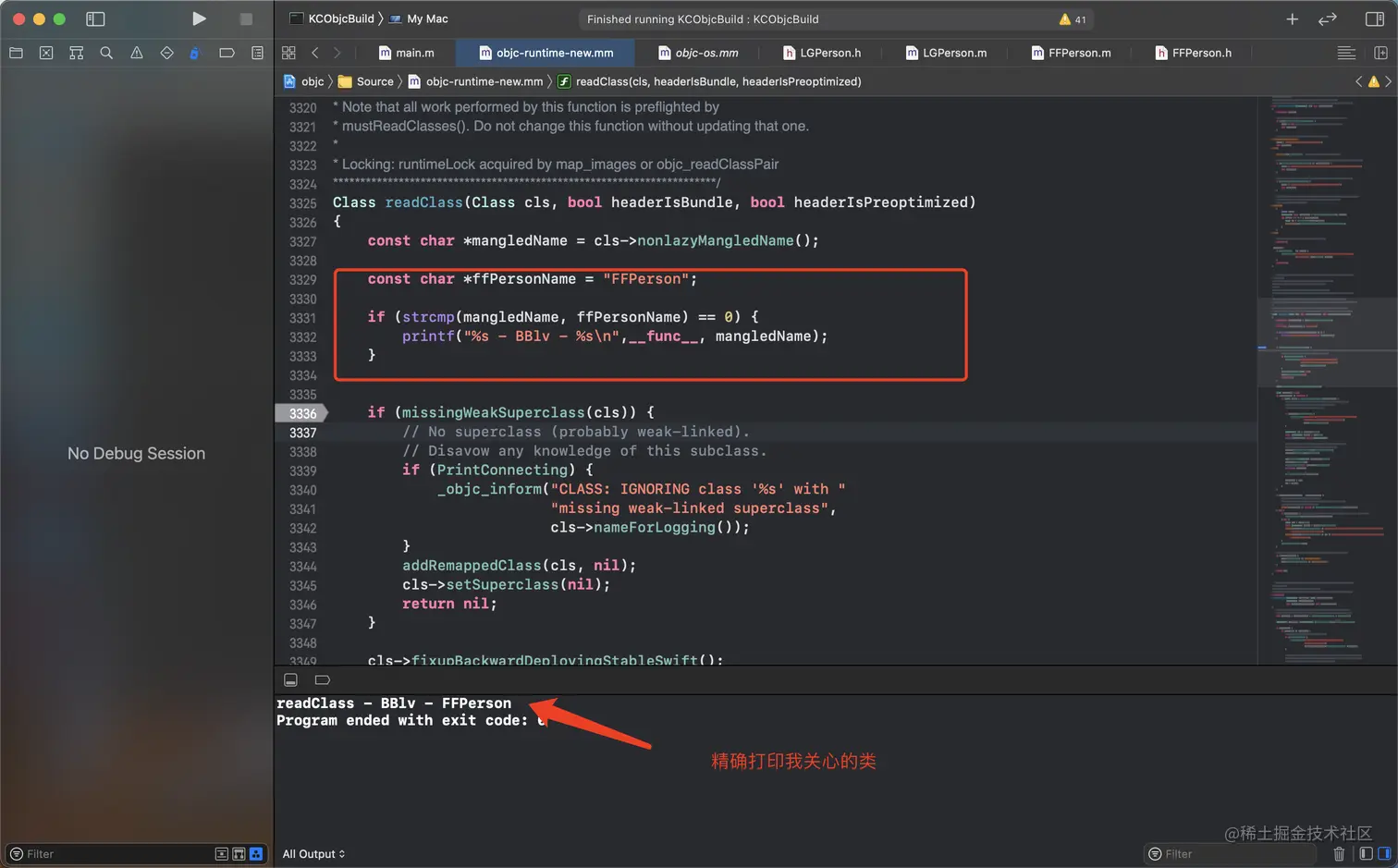The image size is (1398, 868).
Task: Go forward in editor history
Action: [x=337, y=53]
